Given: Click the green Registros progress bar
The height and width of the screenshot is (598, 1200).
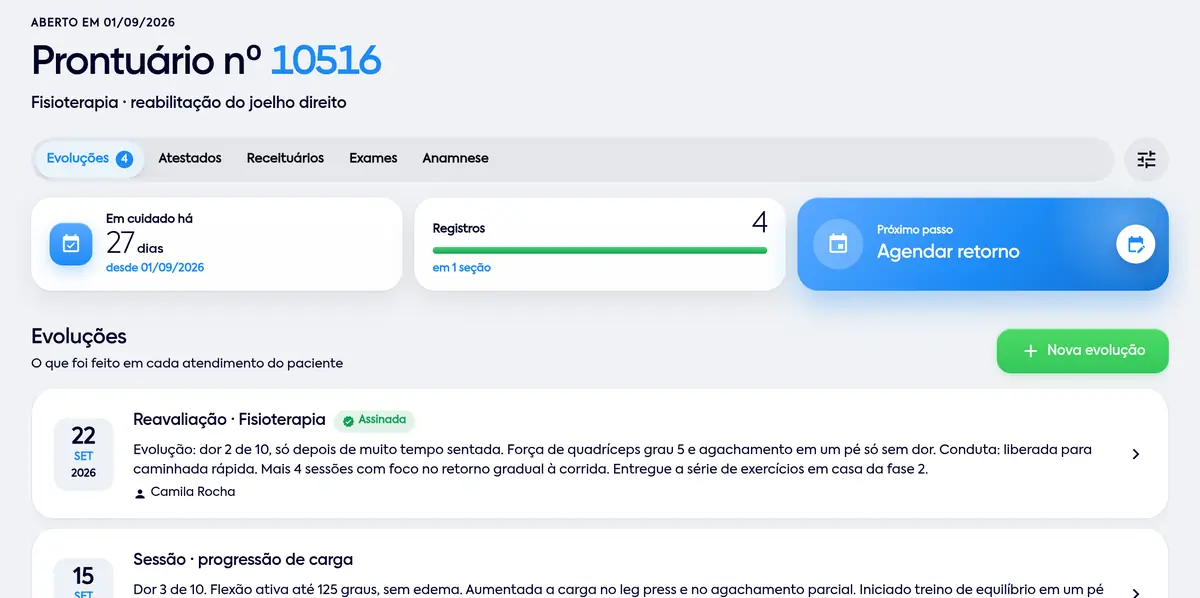Looking at the screenshot, I should 599,250.
